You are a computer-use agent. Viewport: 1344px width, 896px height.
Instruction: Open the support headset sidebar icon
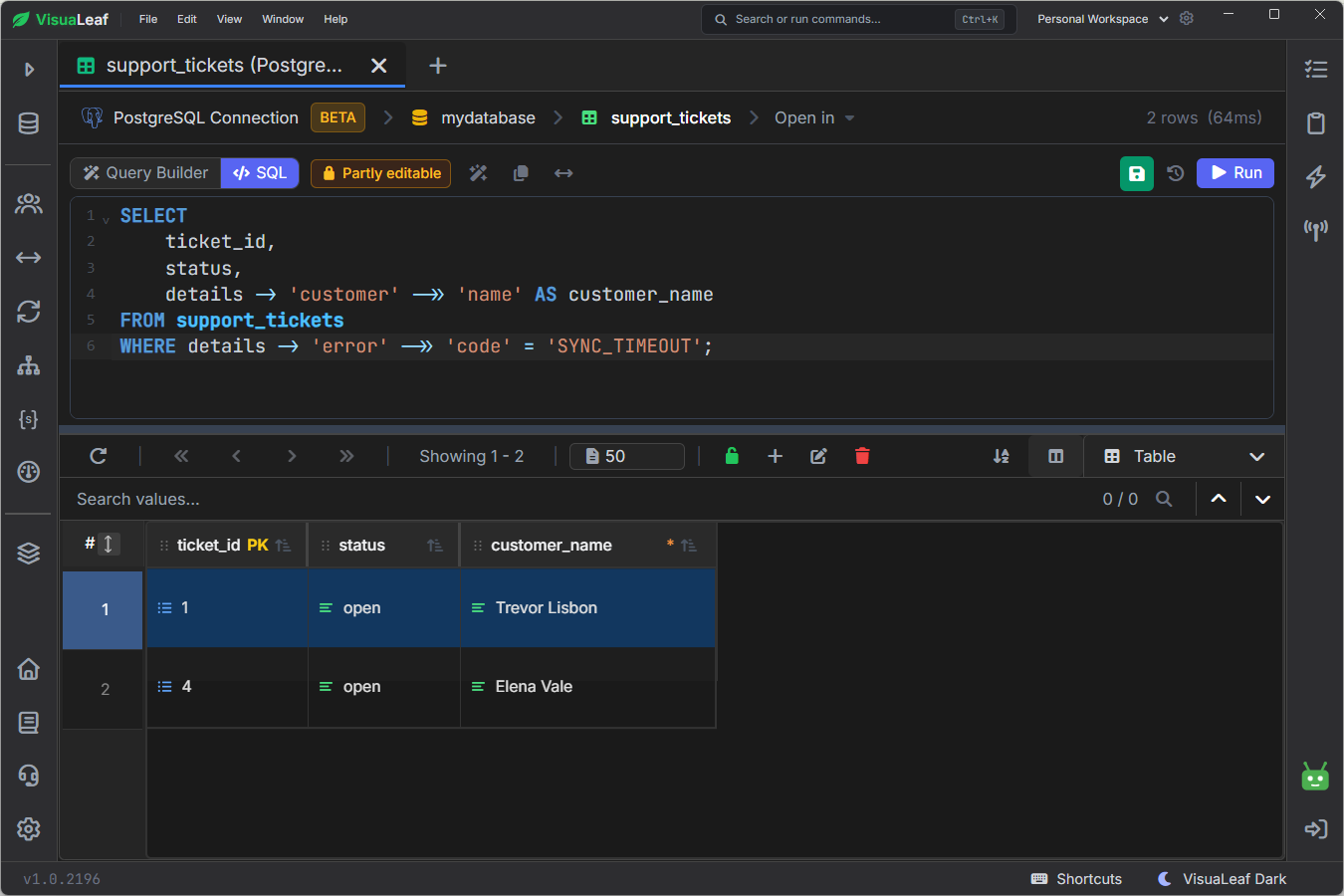pyautogui.click(x=29, y=776)
